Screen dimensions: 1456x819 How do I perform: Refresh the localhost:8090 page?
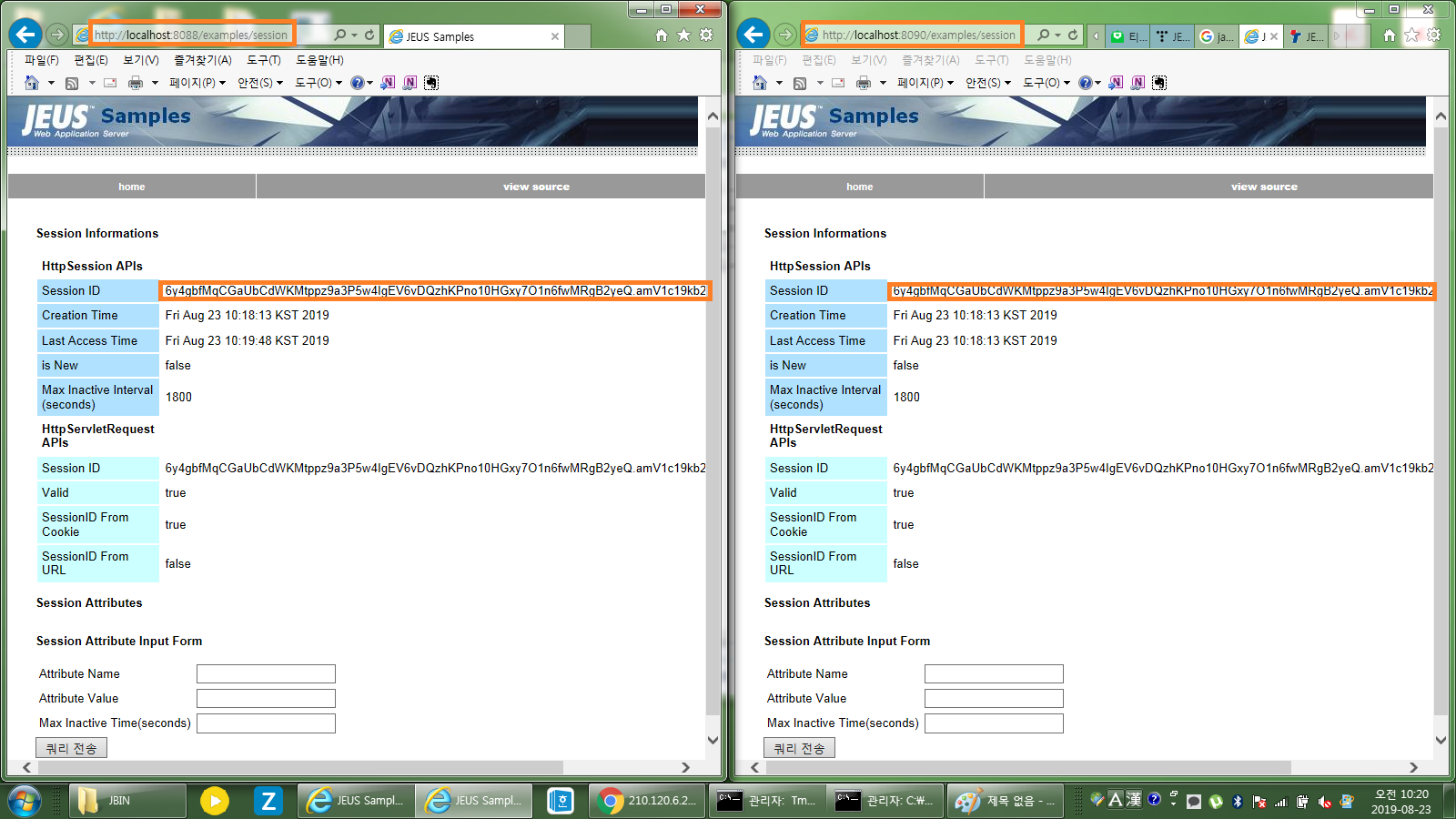pyautogui.click(x=1073, y=35)
